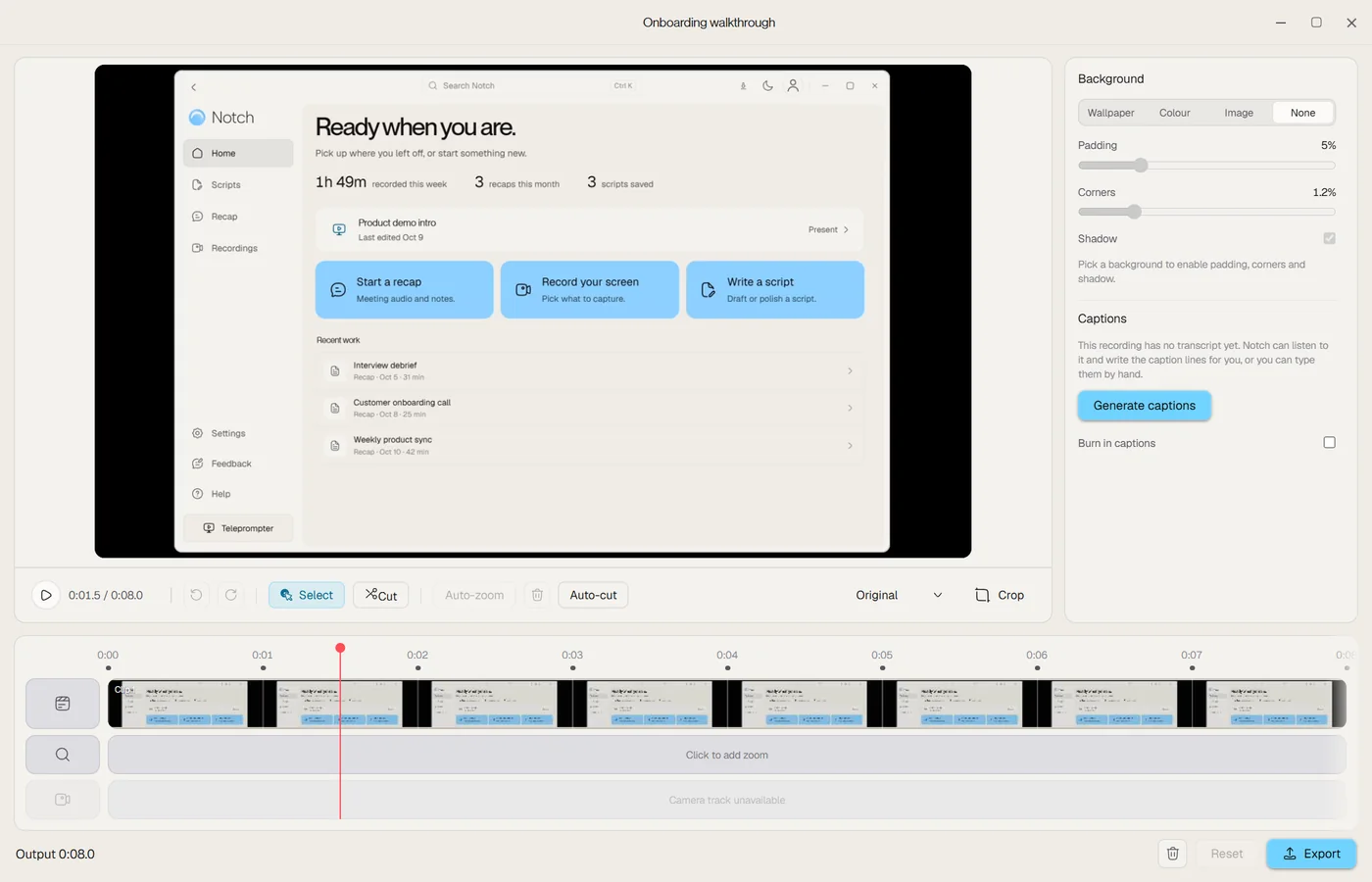The image size is (1372, 882).
Task: Redo the last edit
Action: 231,595
